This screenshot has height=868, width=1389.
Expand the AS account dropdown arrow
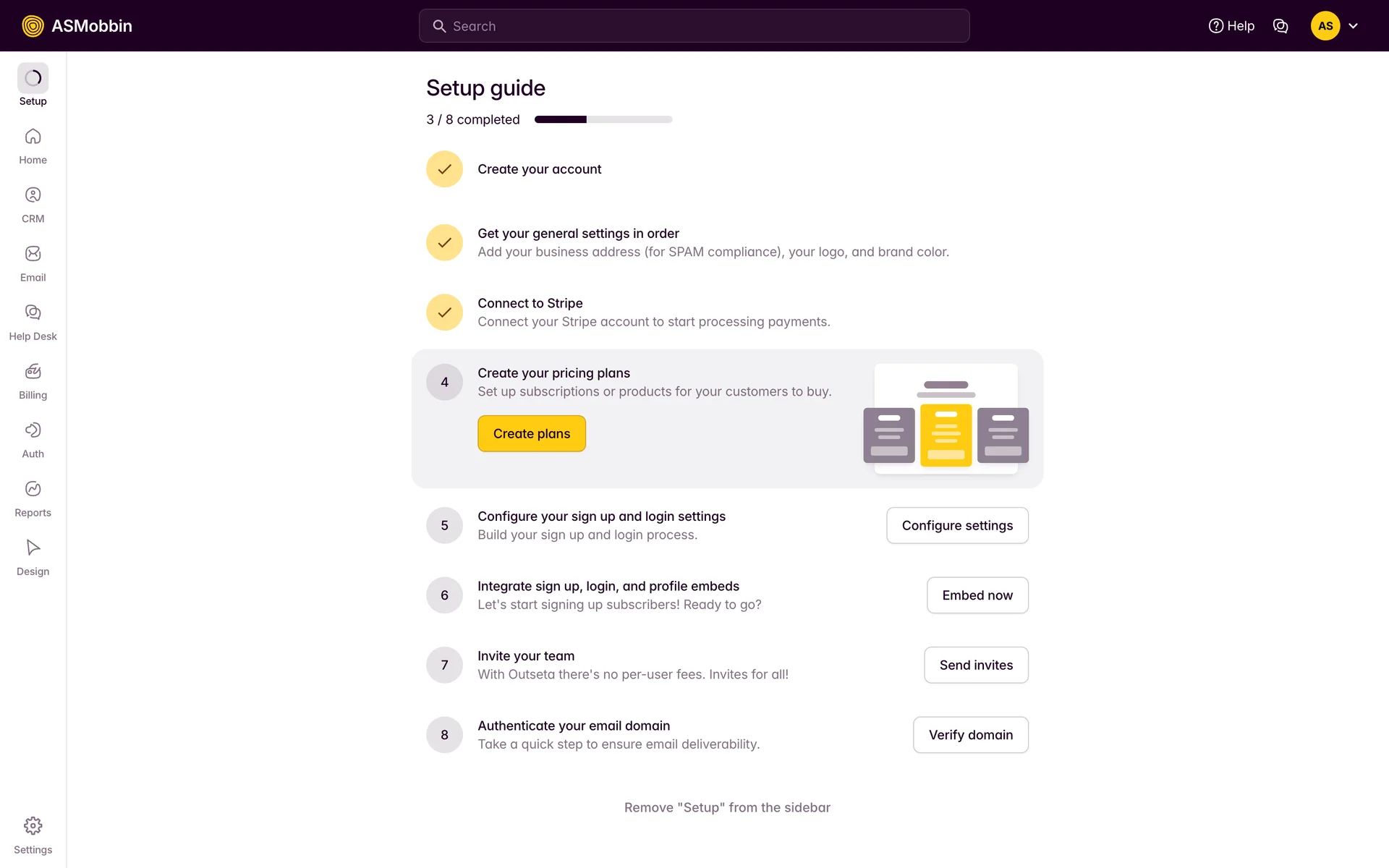pyautogui.click(x=1354, y=26)
